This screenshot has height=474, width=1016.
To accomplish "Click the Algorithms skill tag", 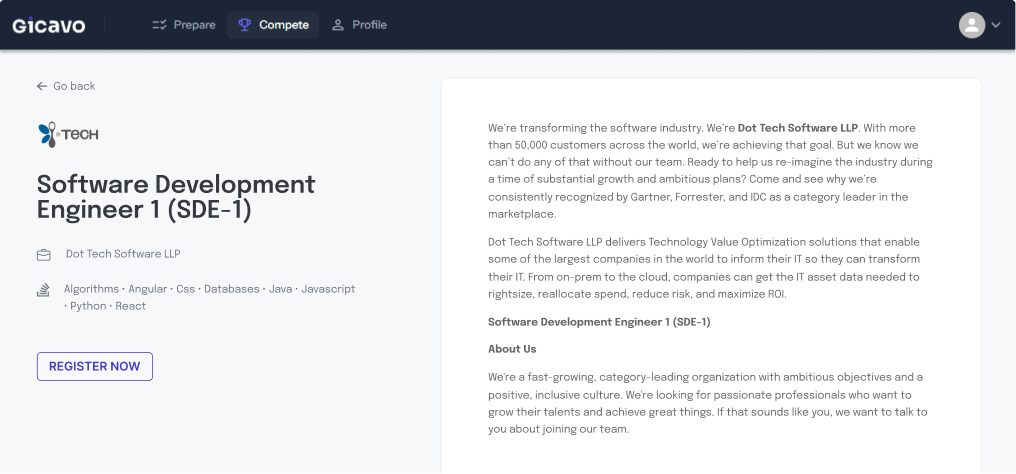I will pos(91,289).
